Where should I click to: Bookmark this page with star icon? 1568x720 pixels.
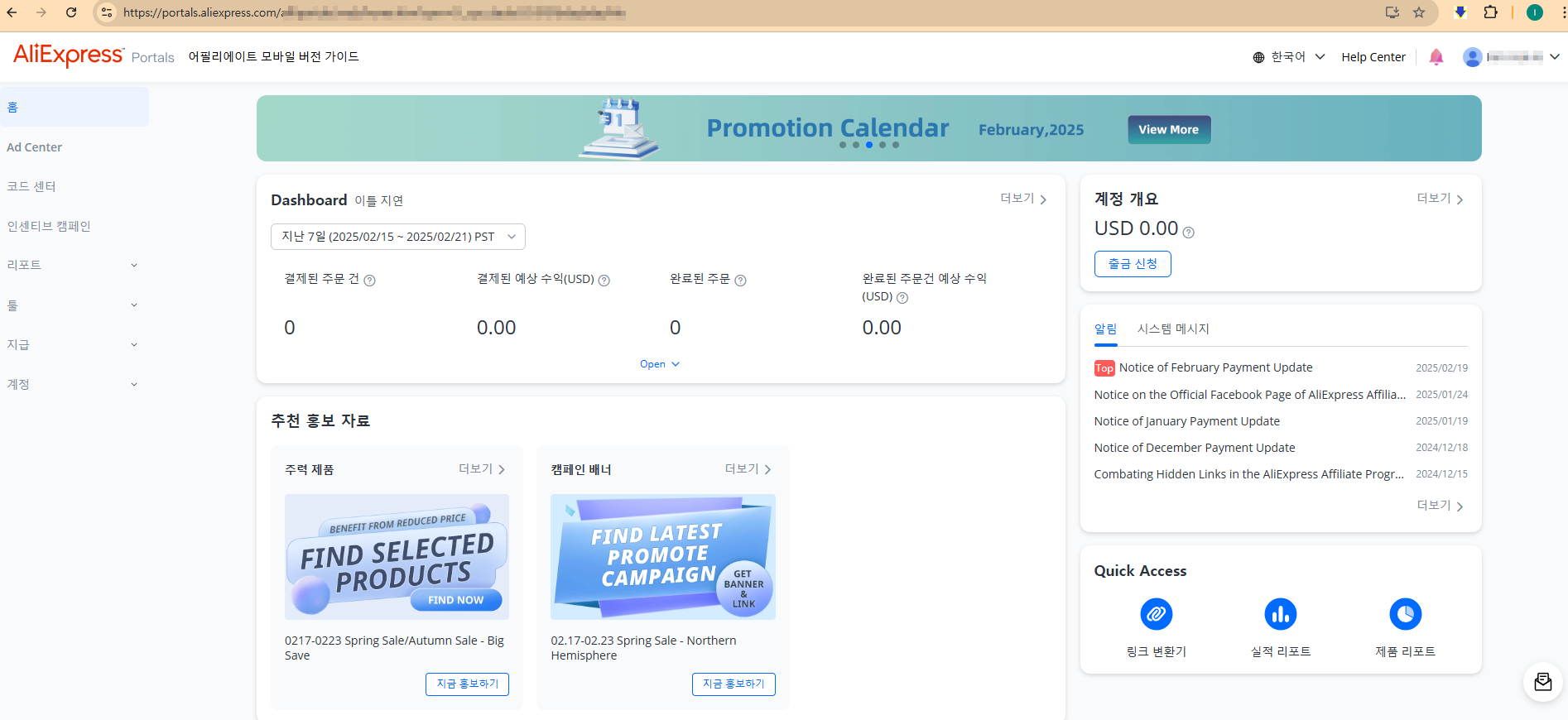[x=1419, y=12]
